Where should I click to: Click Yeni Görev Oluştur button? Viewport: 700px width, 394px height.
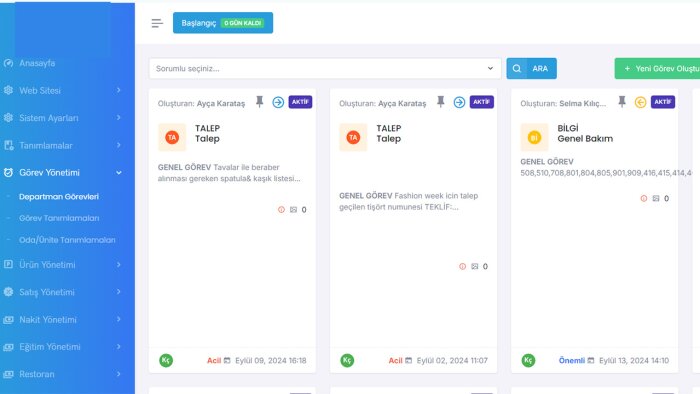point(657,68)
